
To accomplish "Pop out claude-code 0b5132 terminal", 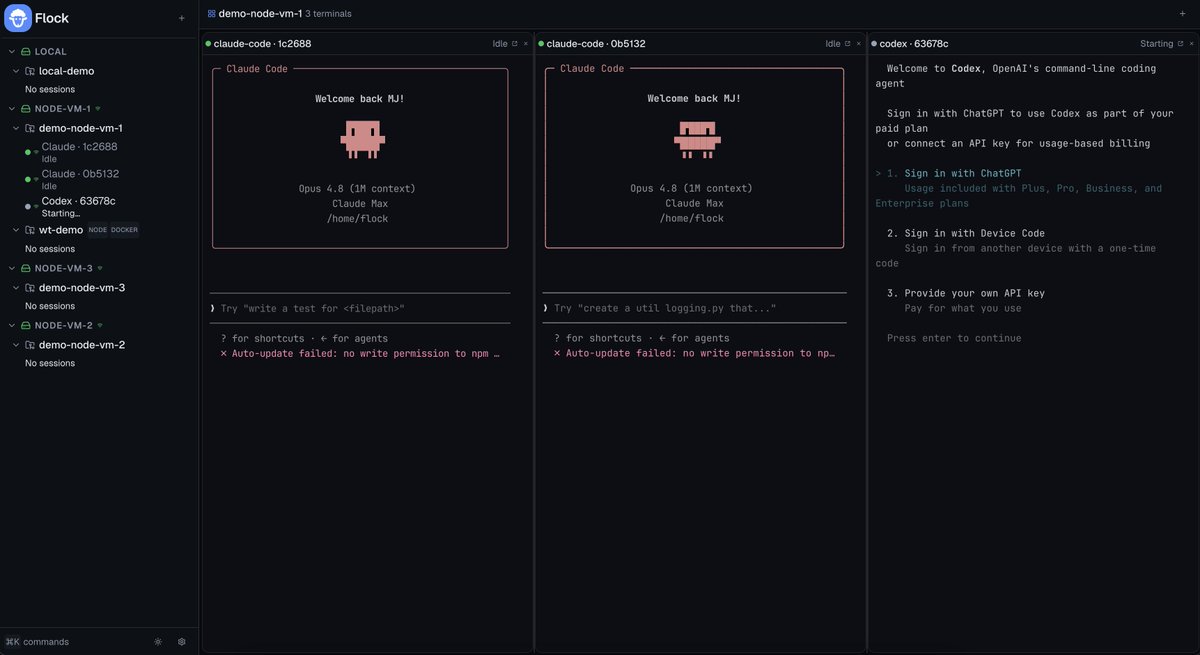I will pos(848,44).
